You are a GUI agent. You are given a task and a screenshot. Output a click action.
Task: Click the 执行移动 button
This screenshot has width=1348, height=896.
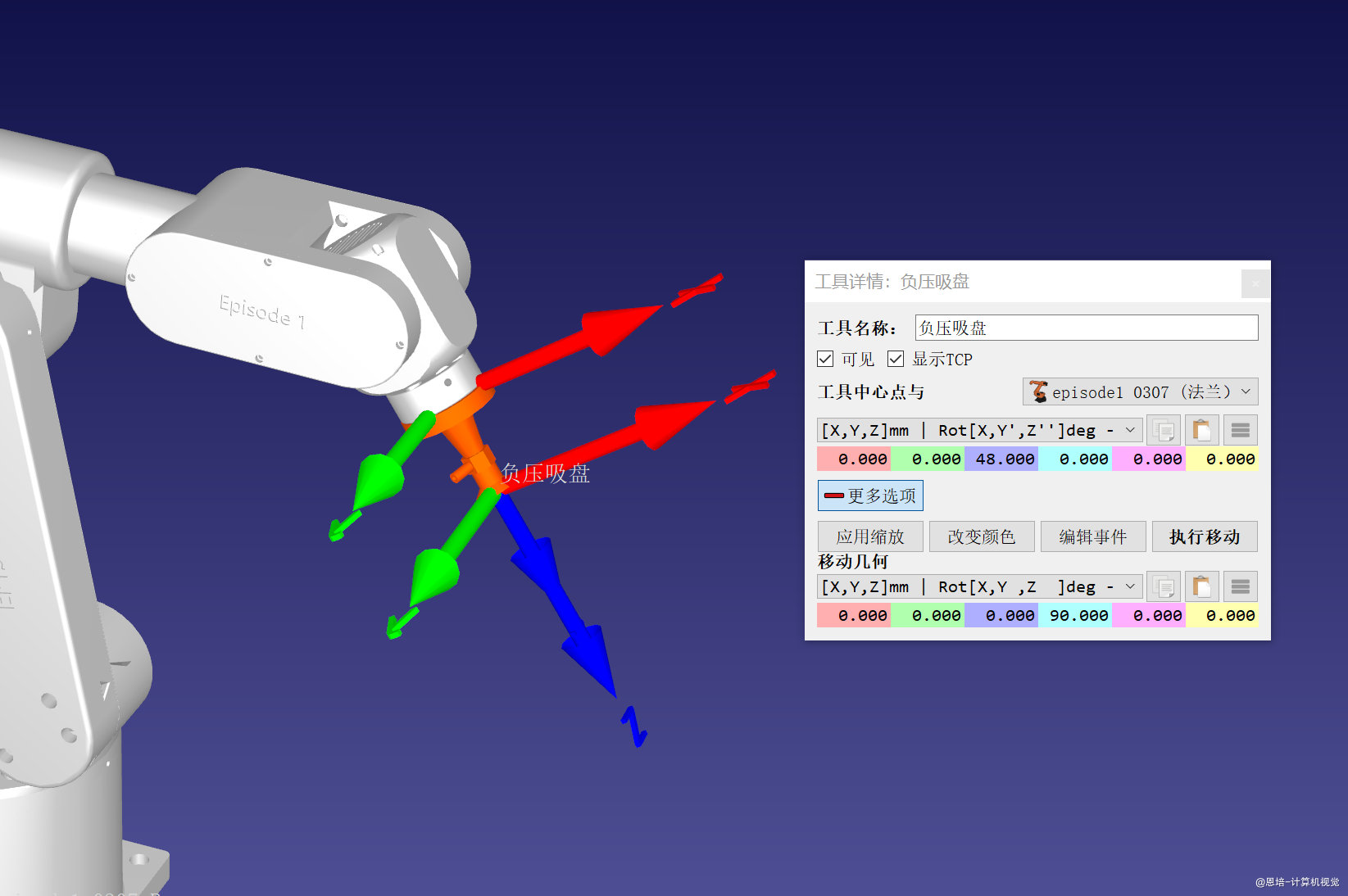pyautogui.click(x=1205, y=536)
